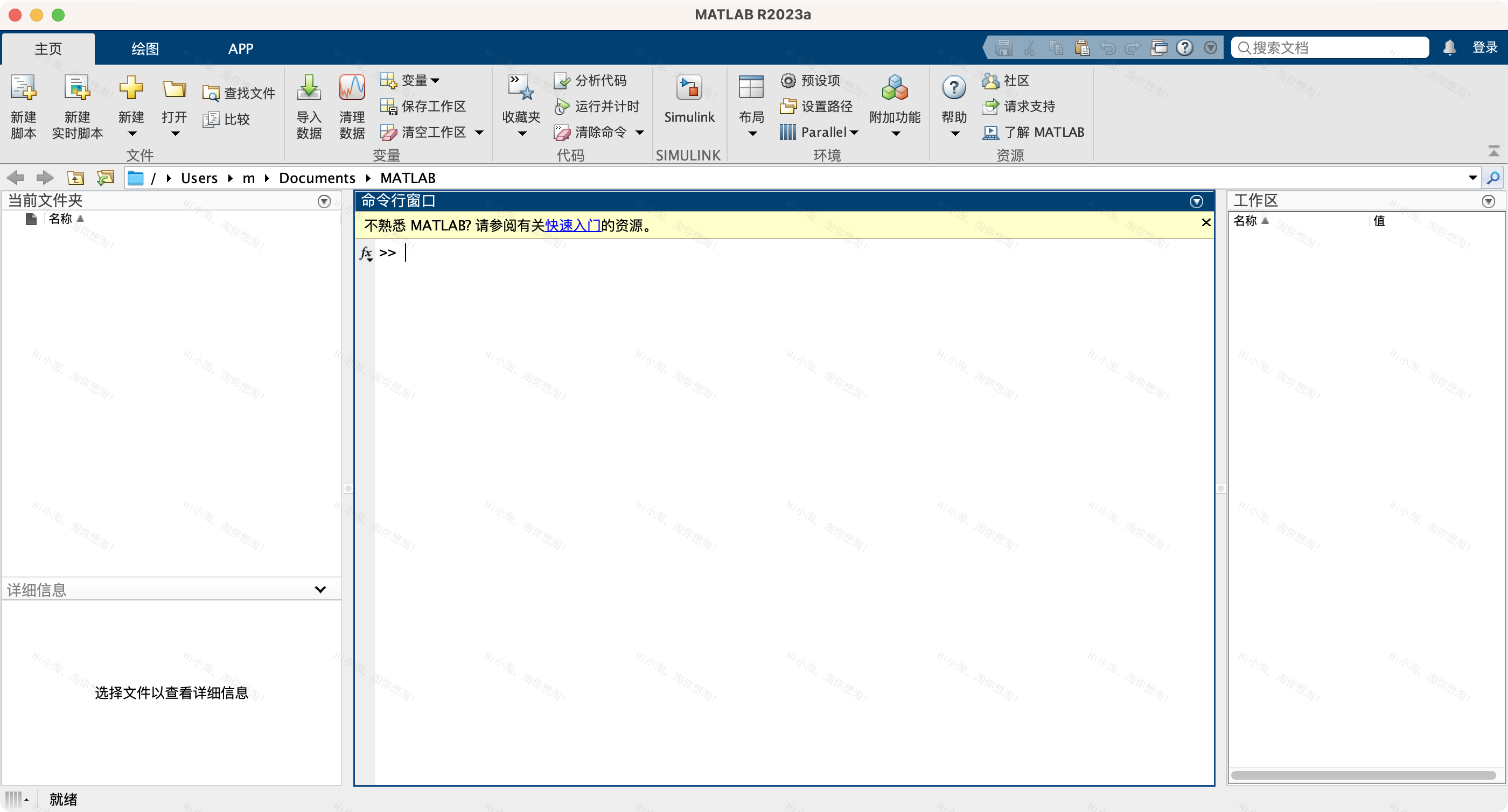
Task: Switch to the 绘图 tab
Action: 144,48
